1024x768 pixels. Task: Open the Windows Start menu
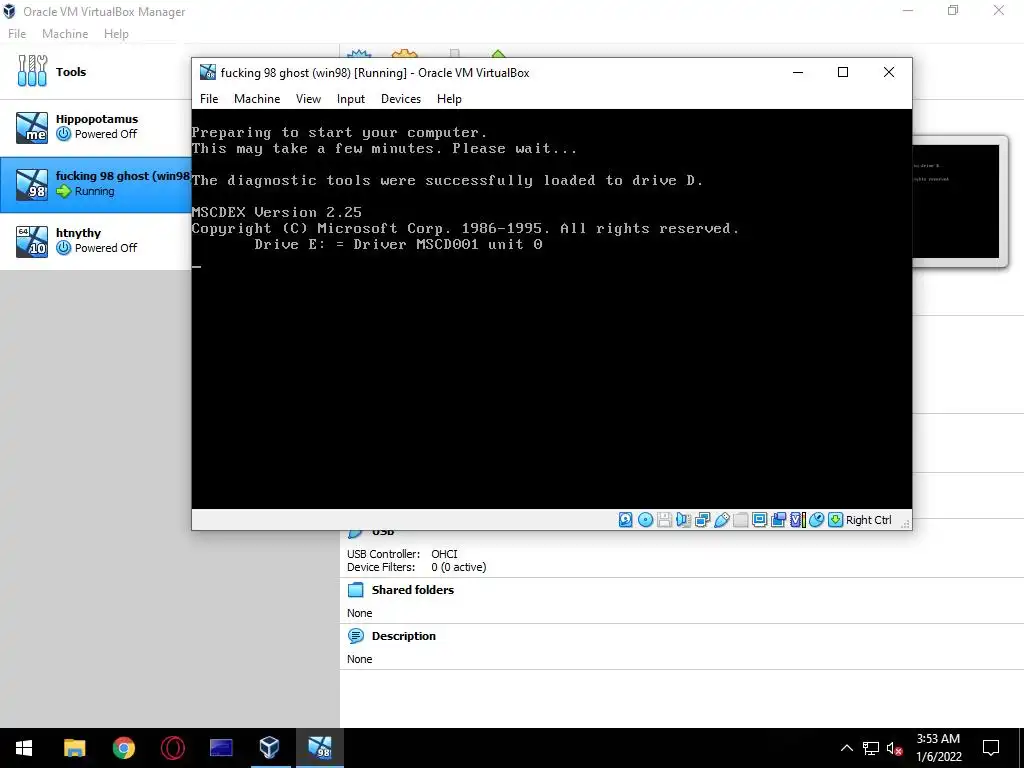tap(24, 748)
